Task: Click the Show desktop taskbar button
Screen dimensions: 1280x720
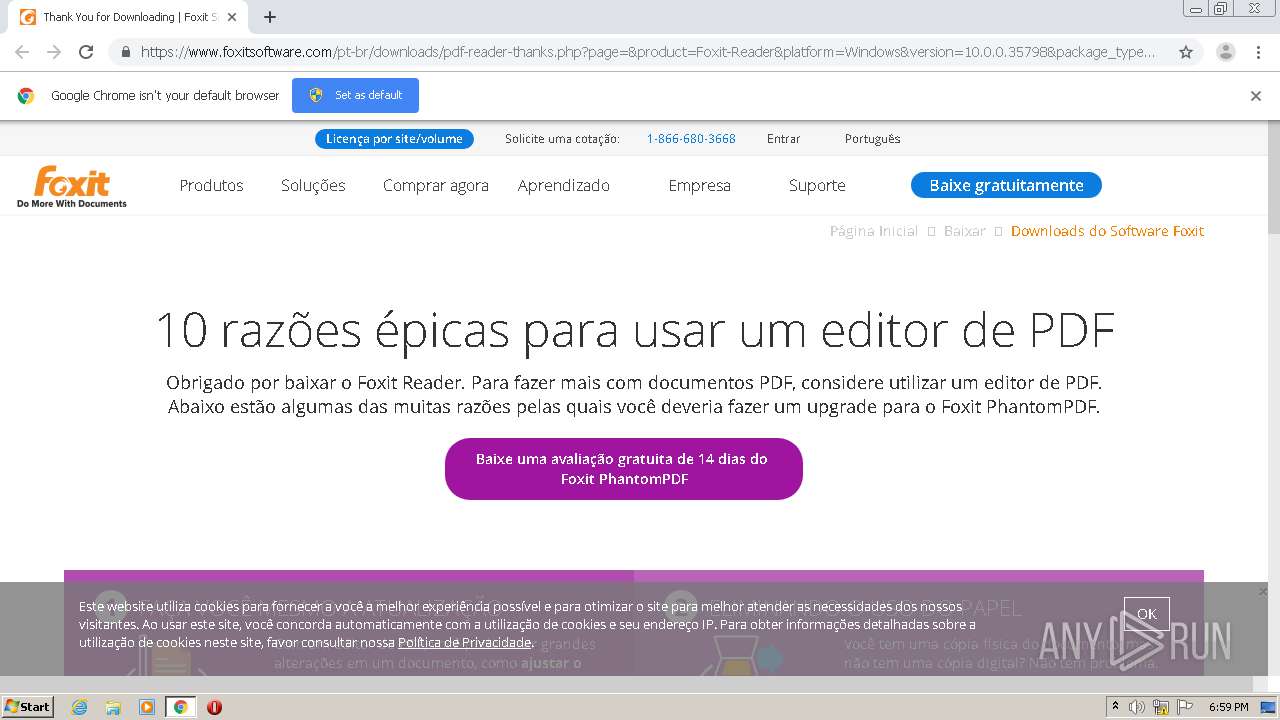Action: tap(1268, 707)
